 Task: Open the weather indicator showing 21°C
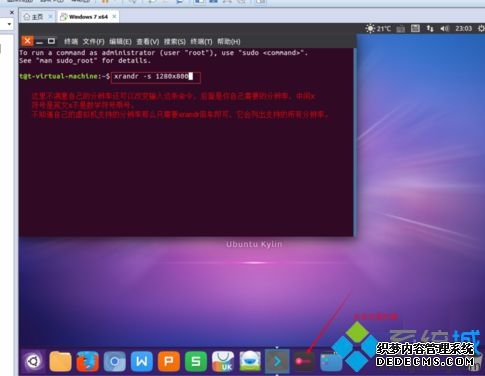378,29
